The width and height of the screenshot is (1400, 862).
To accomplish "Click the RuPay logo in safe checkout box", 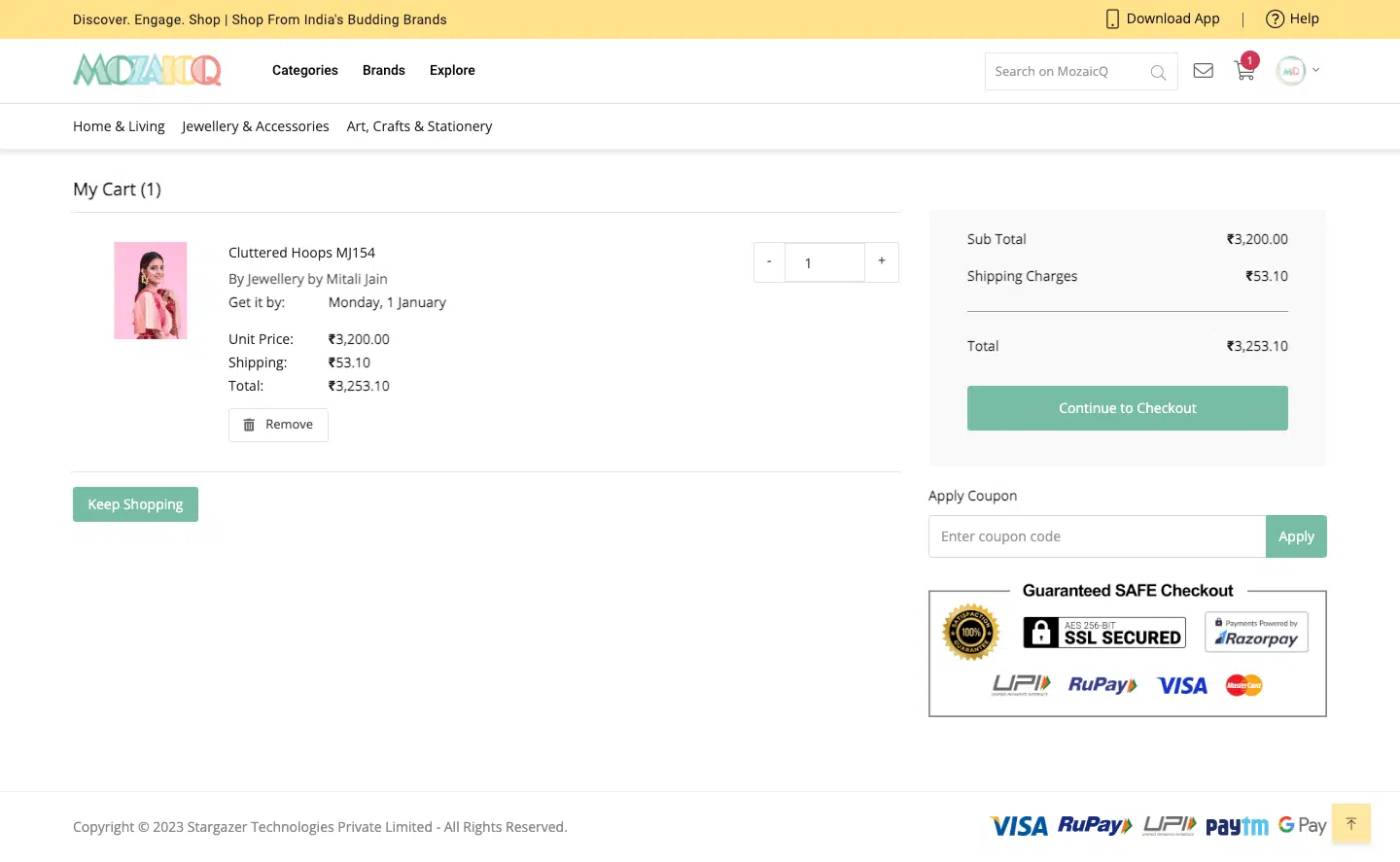I will point(1102,685).
